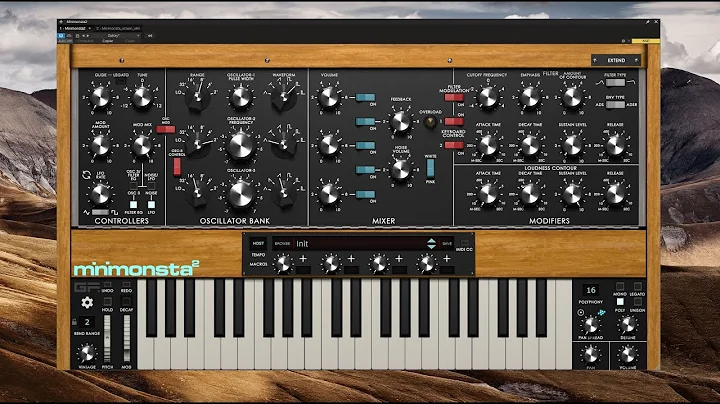Enable the Poly voice mode checkbox

click(620, 302)
